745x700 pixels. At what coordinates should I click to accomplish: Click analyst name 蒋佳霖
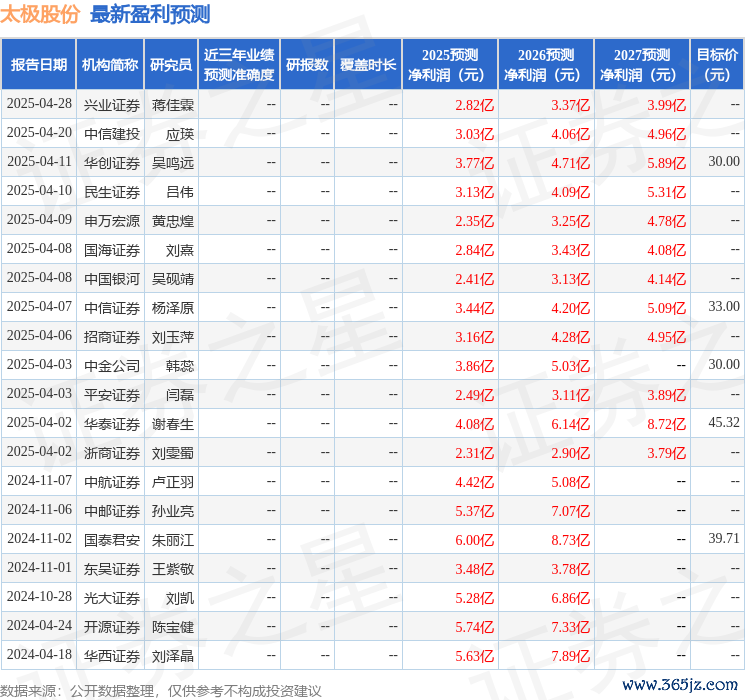click(173, 105)
